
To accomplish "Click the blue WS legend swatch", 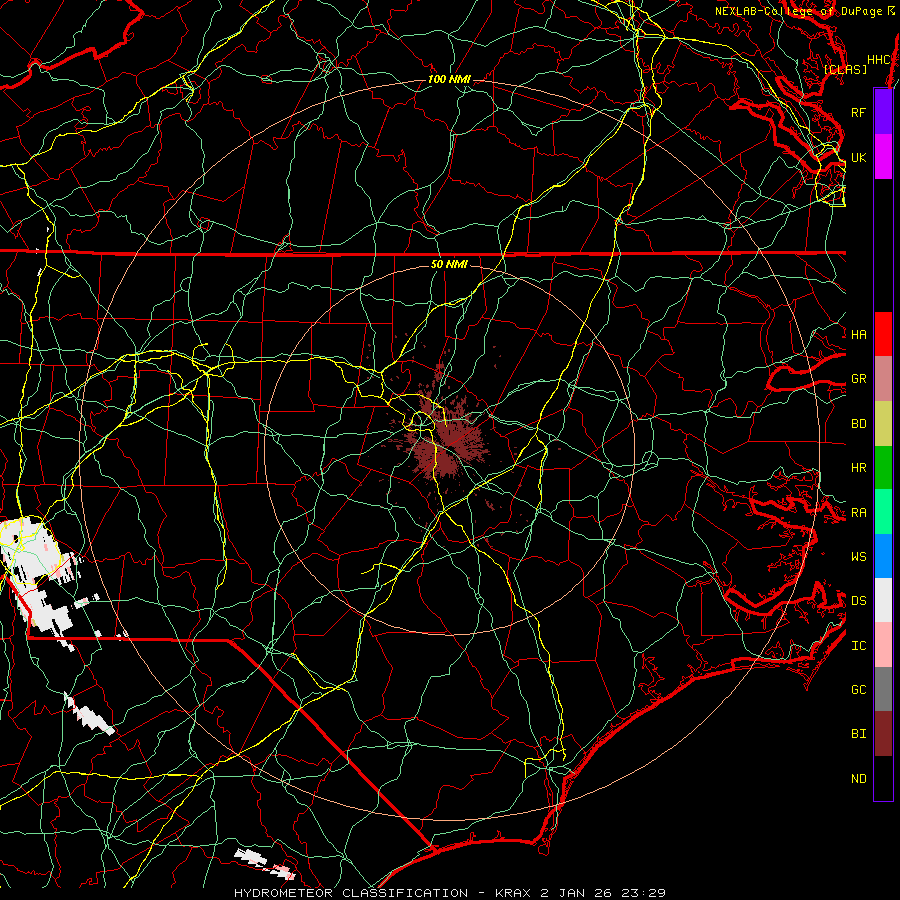I will click(x=883, y=556).
